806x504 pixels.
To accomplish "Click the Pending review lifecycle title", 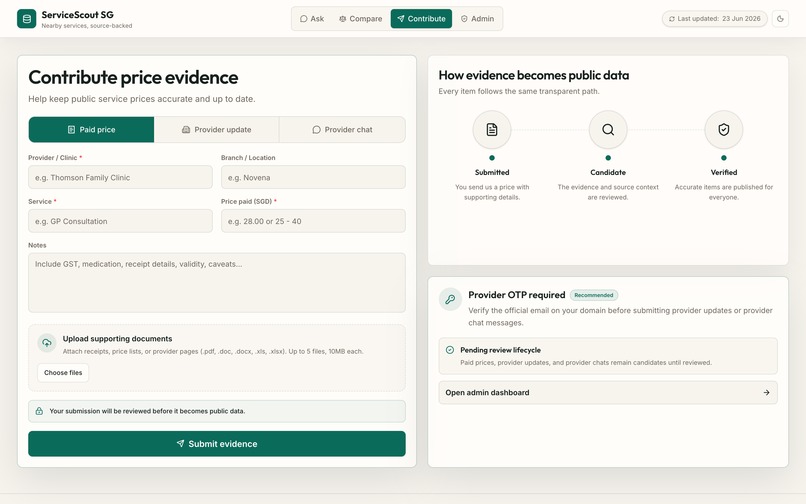I will (x=500, y=350).
